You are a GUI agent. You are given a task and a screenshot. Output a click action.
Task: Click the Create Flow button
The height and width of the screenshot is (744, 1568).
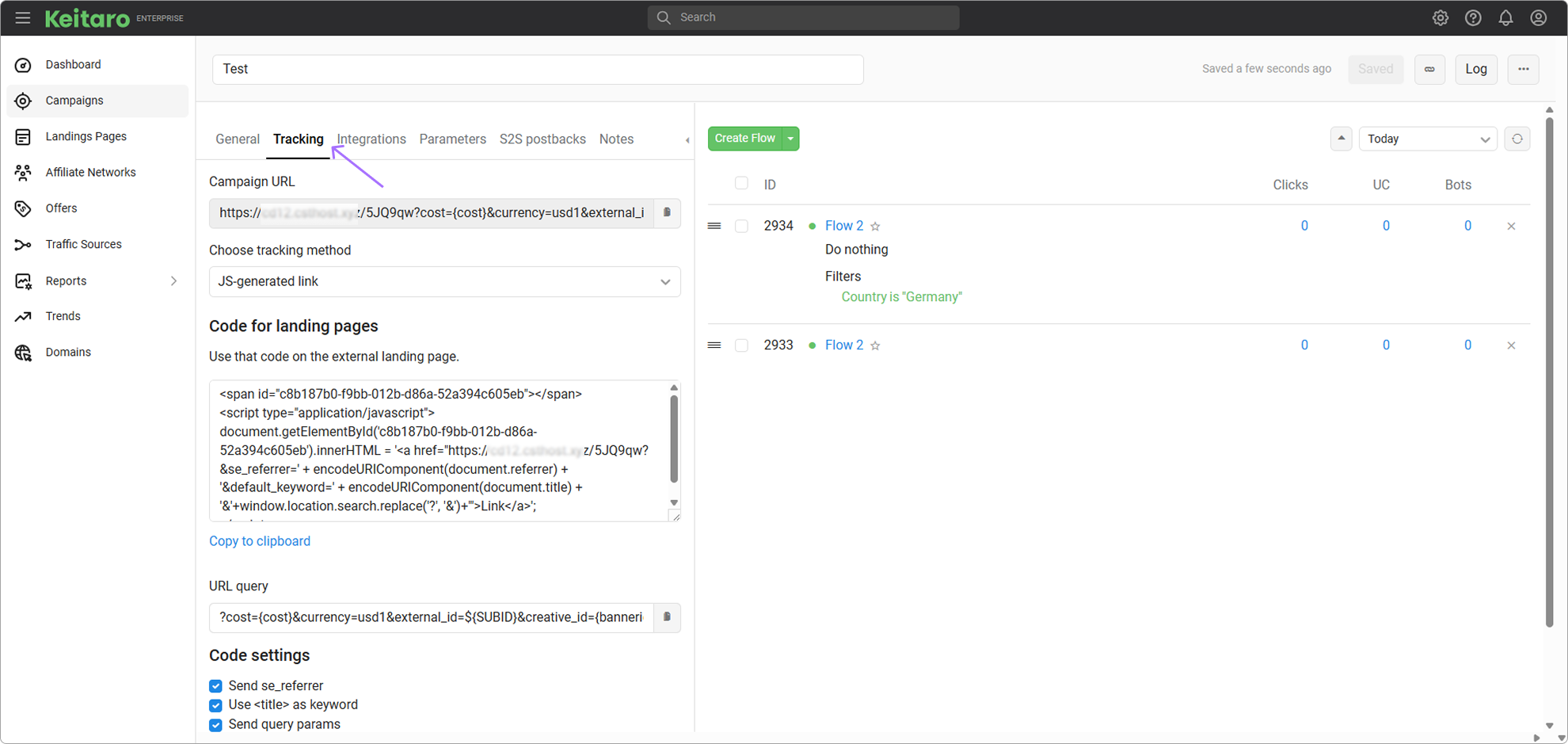tap(744, 139)
